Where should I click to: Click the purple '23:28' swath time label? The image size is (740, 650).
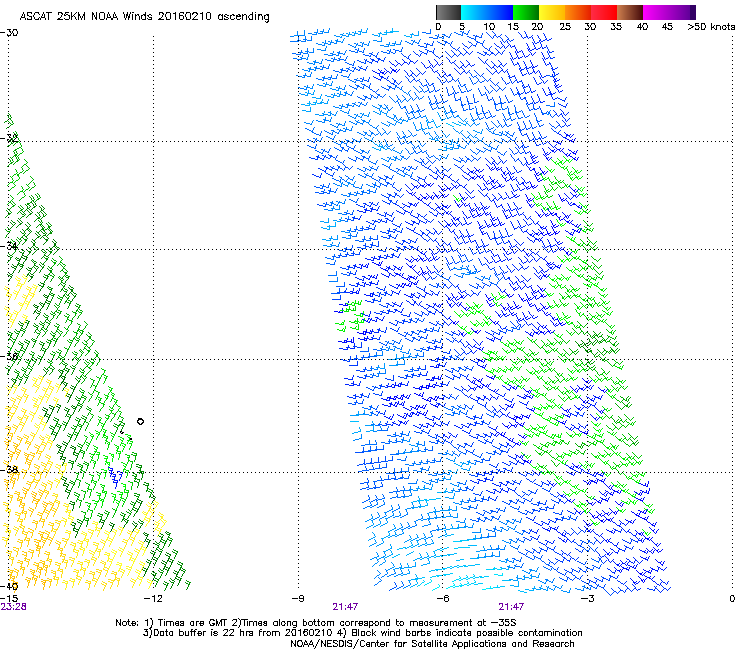tap(14, 607)
